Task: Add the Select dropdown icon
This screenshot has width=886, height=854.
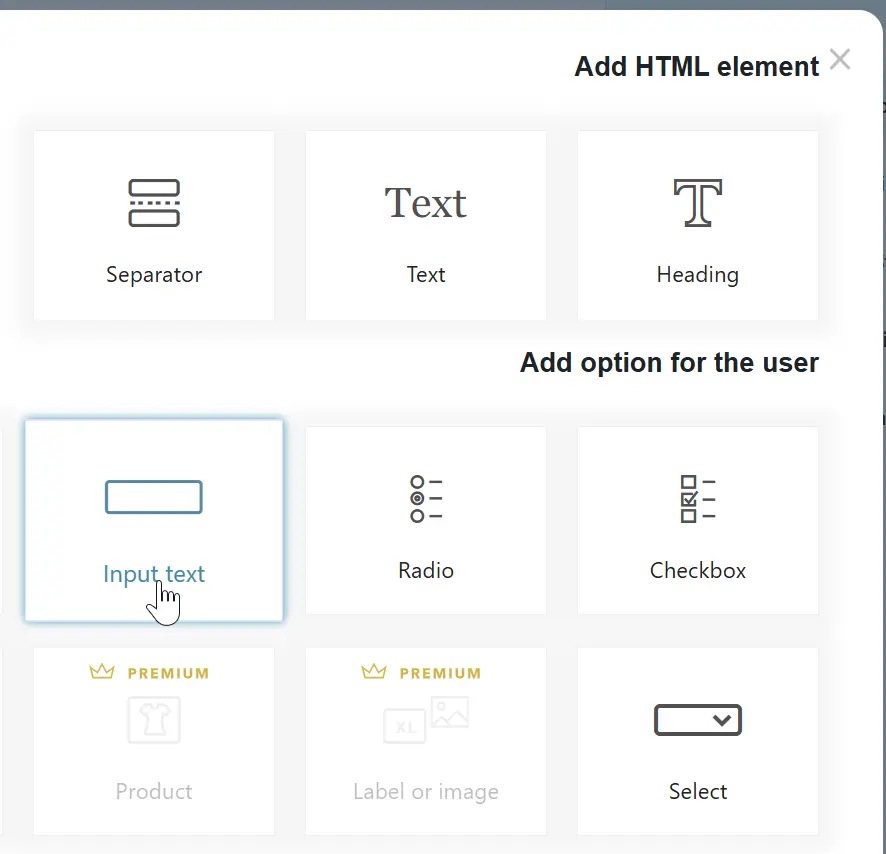Action: click(x=698, y=719)
